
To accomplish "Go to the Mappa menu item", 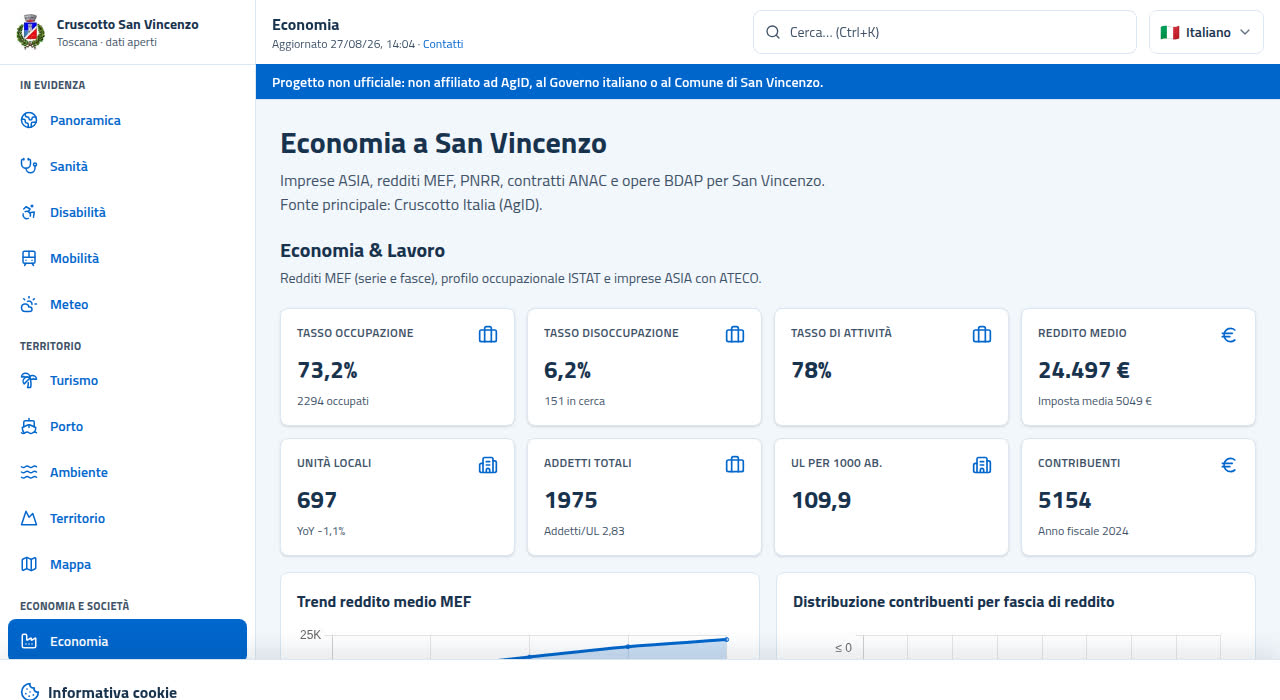I will pyautogui.click(x=127, y=564).
